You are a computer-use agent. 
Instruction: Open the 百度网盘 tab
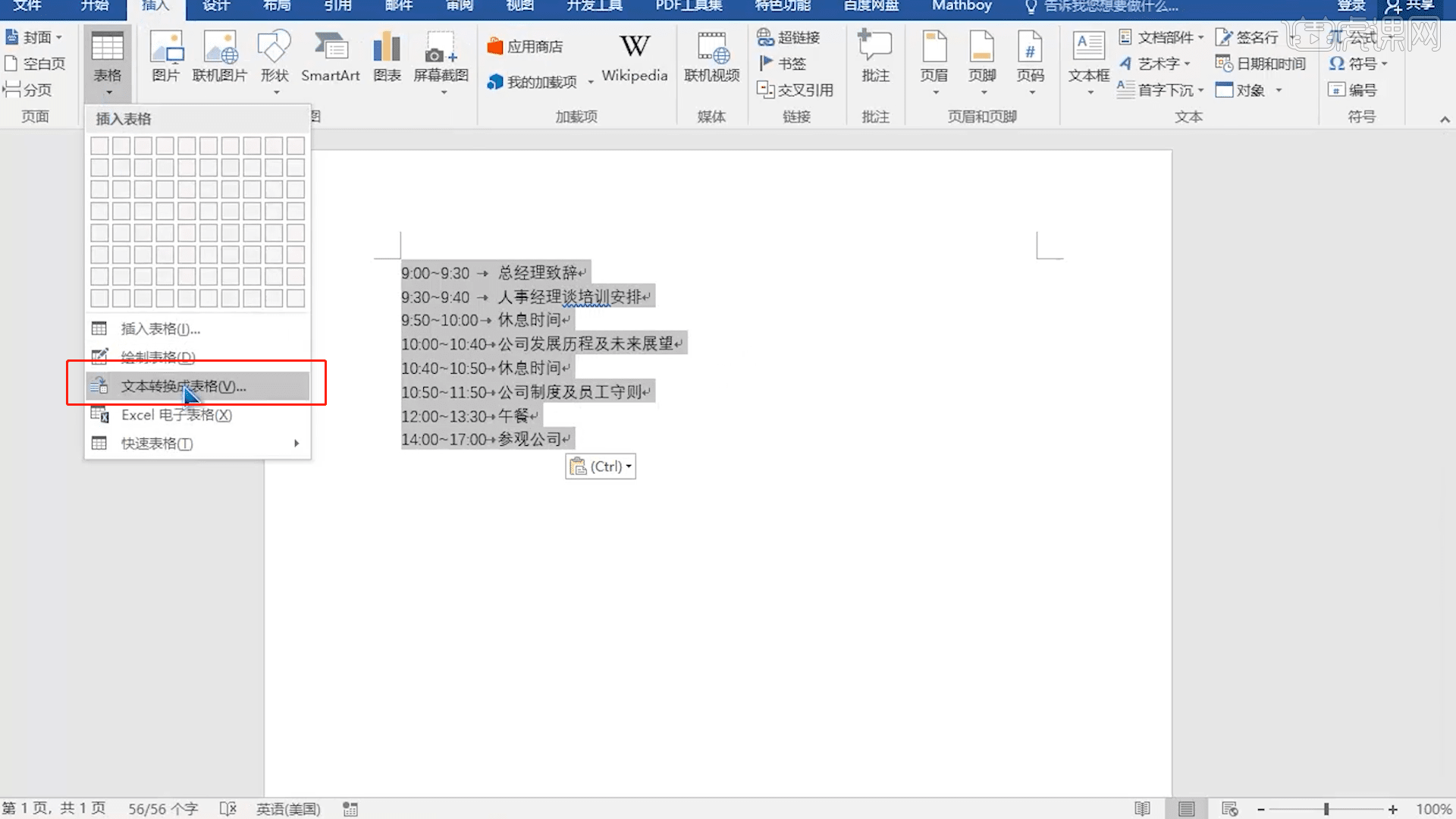pyautogui.click(x=871, y=6)
